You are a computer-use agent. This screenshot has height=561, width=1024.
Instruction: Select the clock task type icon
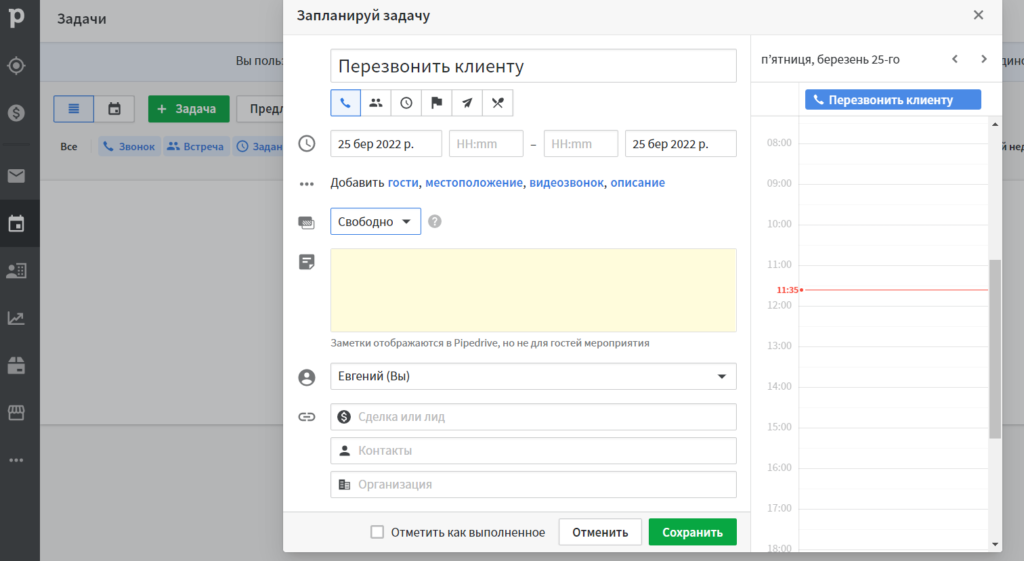pyautogui.click(x=406, y=103)
